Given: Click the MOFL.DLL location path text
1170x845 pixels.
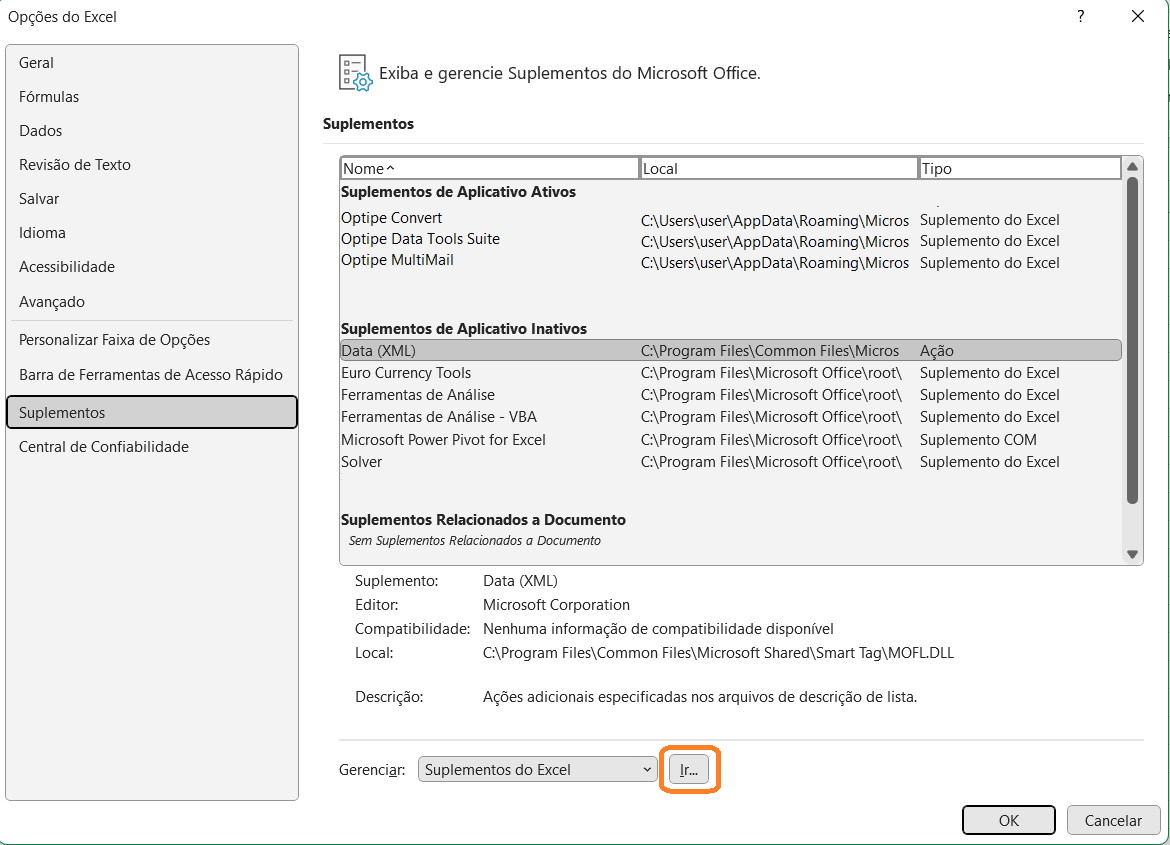Looking at the screenshot, I should pos(718,652).
